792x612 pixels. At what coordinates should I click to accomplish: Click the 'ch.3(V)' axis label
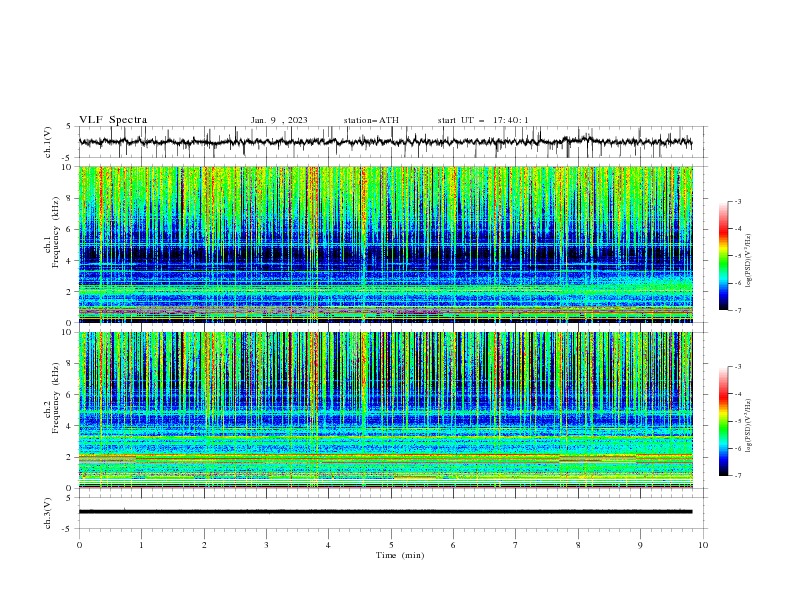48,513
